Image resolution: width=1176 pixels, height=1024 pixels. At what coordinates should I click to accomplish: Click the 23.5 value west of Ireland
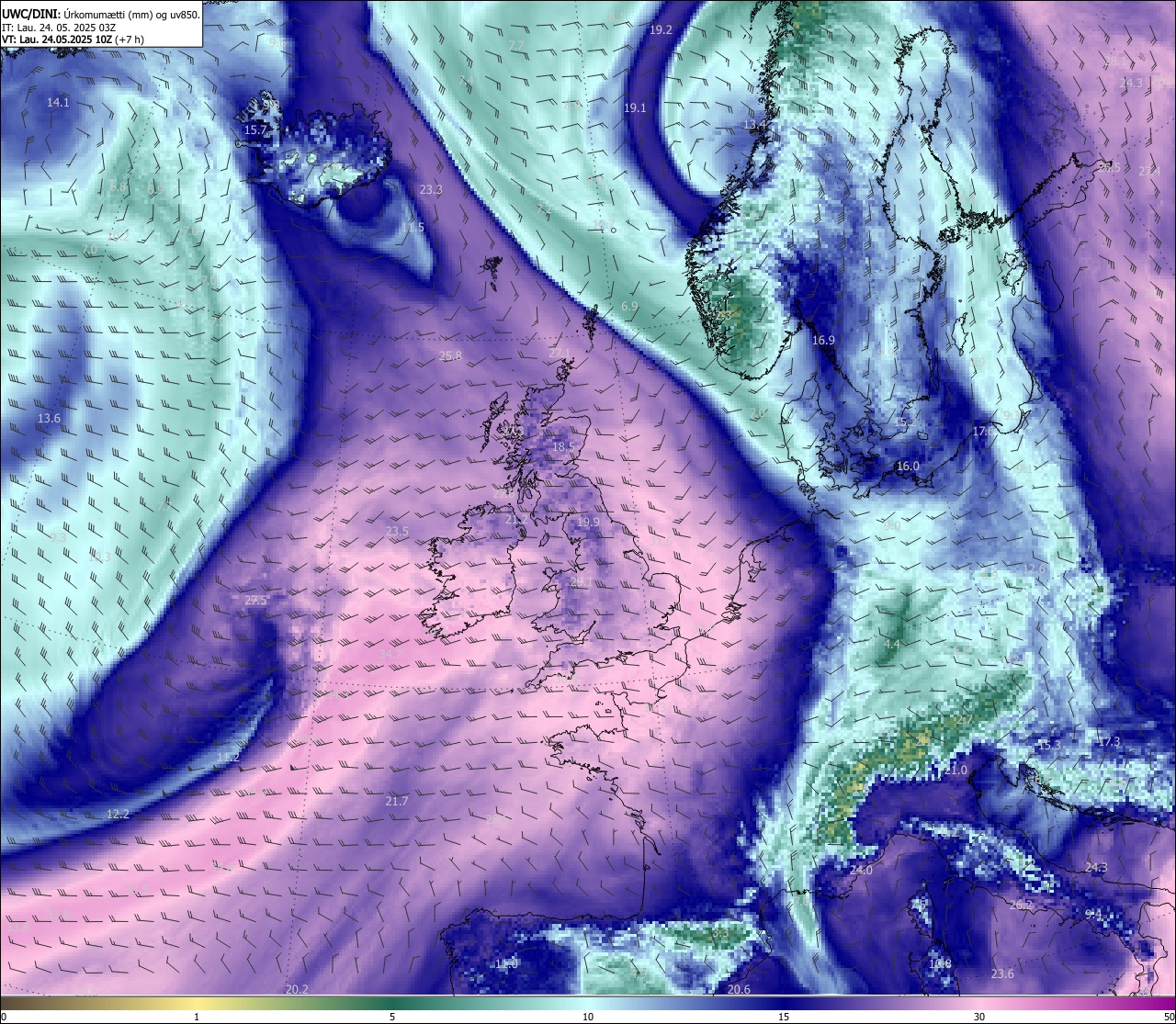pyautogui.click(x=397, y=532)
